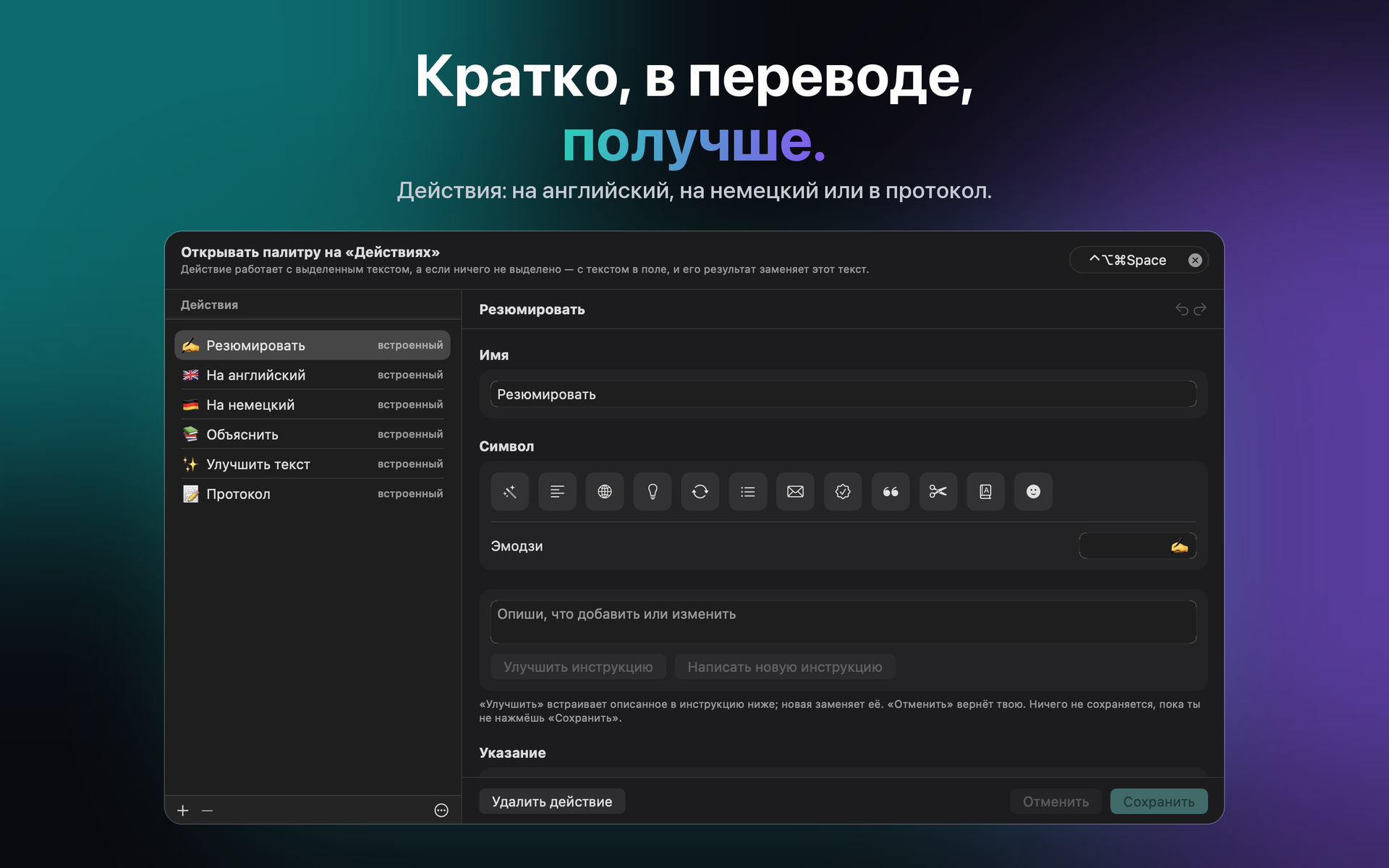This screenshot has height=868, width=1389.
Task: Select the envelope mail symbol
Action: (795, 492)
